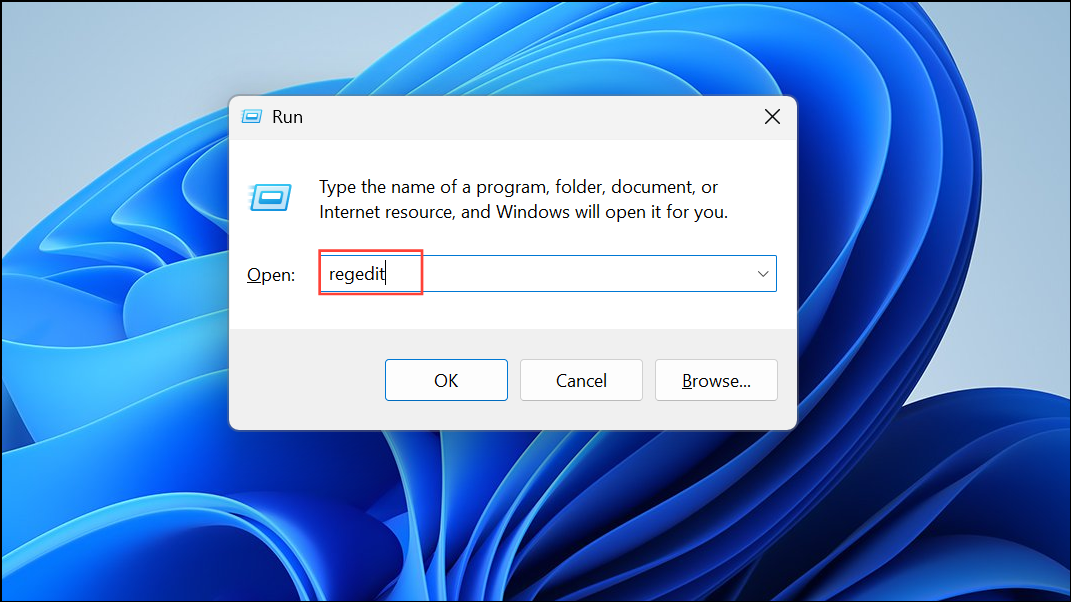
Task: Click the dialog description text area
Action: [x=520, y=197]
